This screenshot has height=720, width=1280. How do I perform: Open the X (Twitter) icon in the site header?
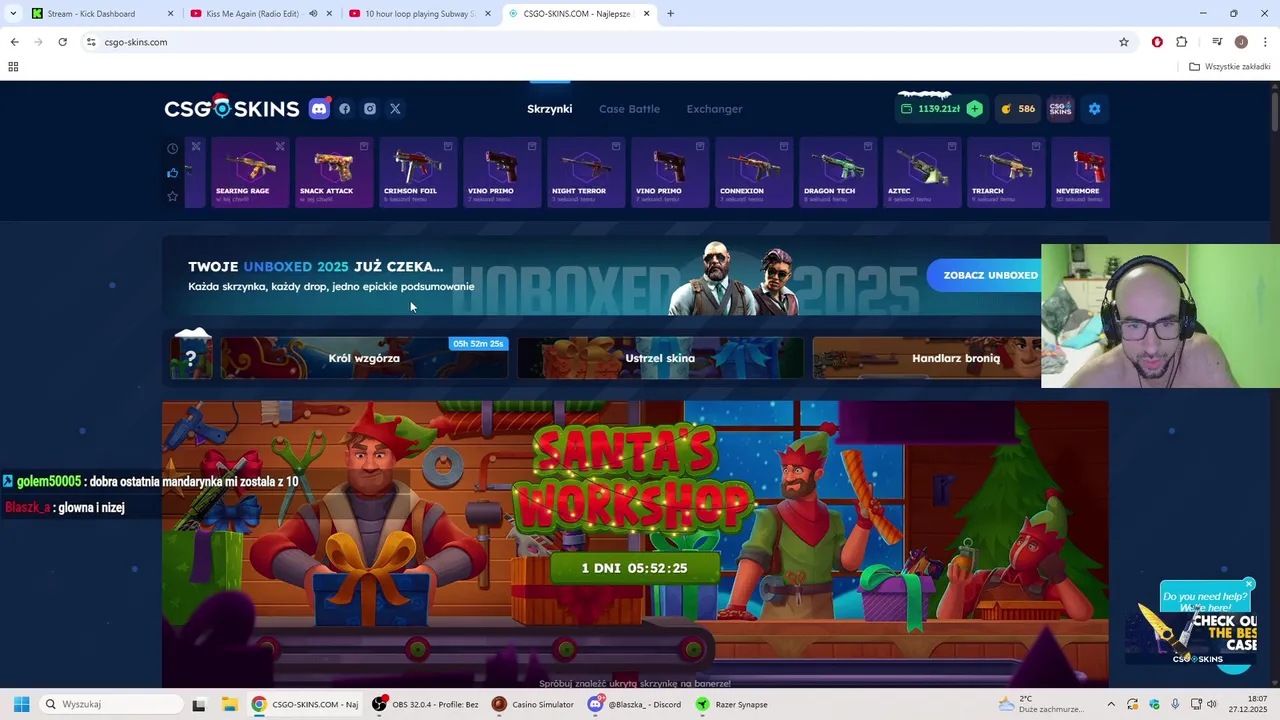click(x=395, y=109)
